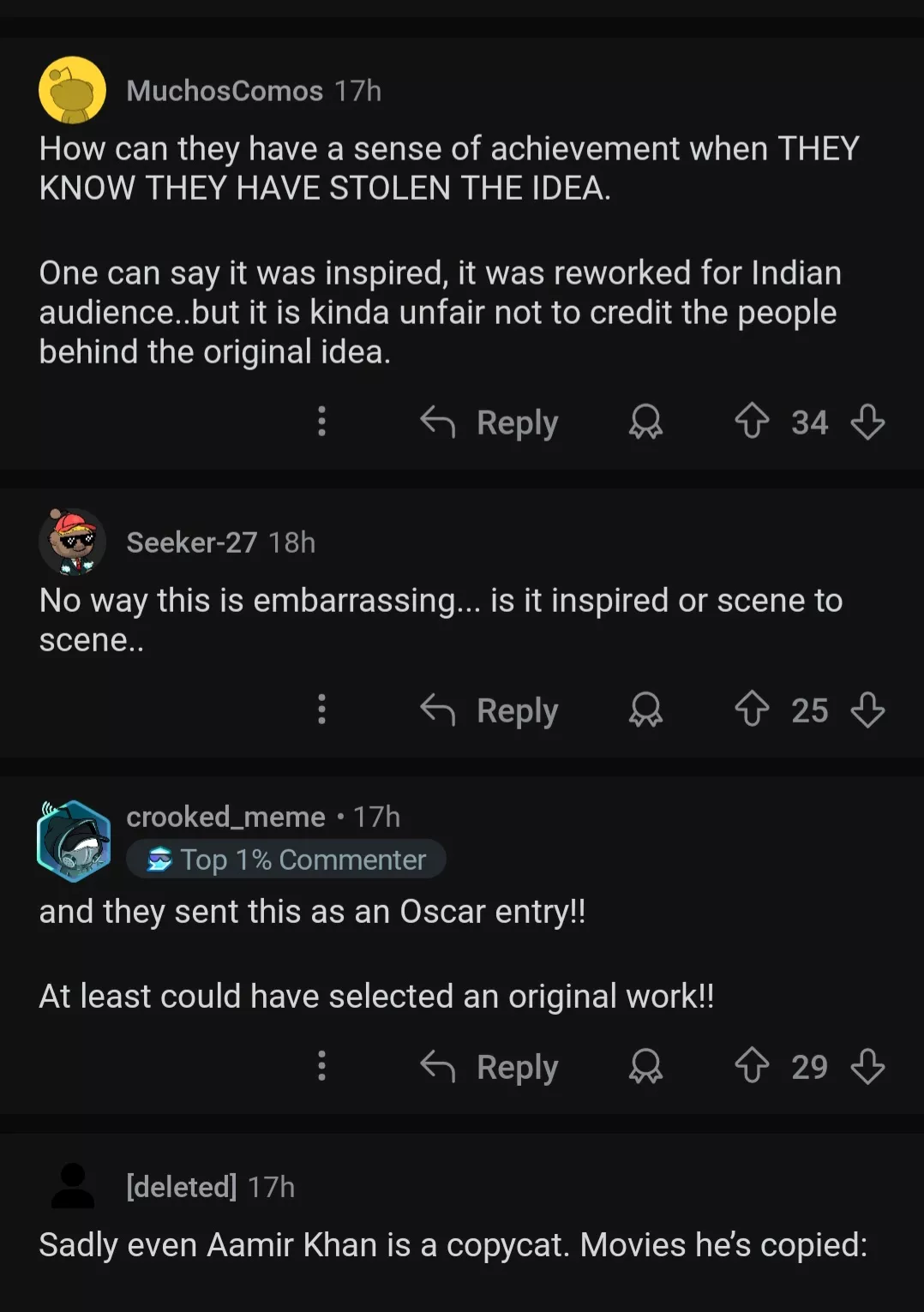Open MuchosComos user profile via username
The height and width of the screenshot is (1312, 924).
click(x=225, y=91)
